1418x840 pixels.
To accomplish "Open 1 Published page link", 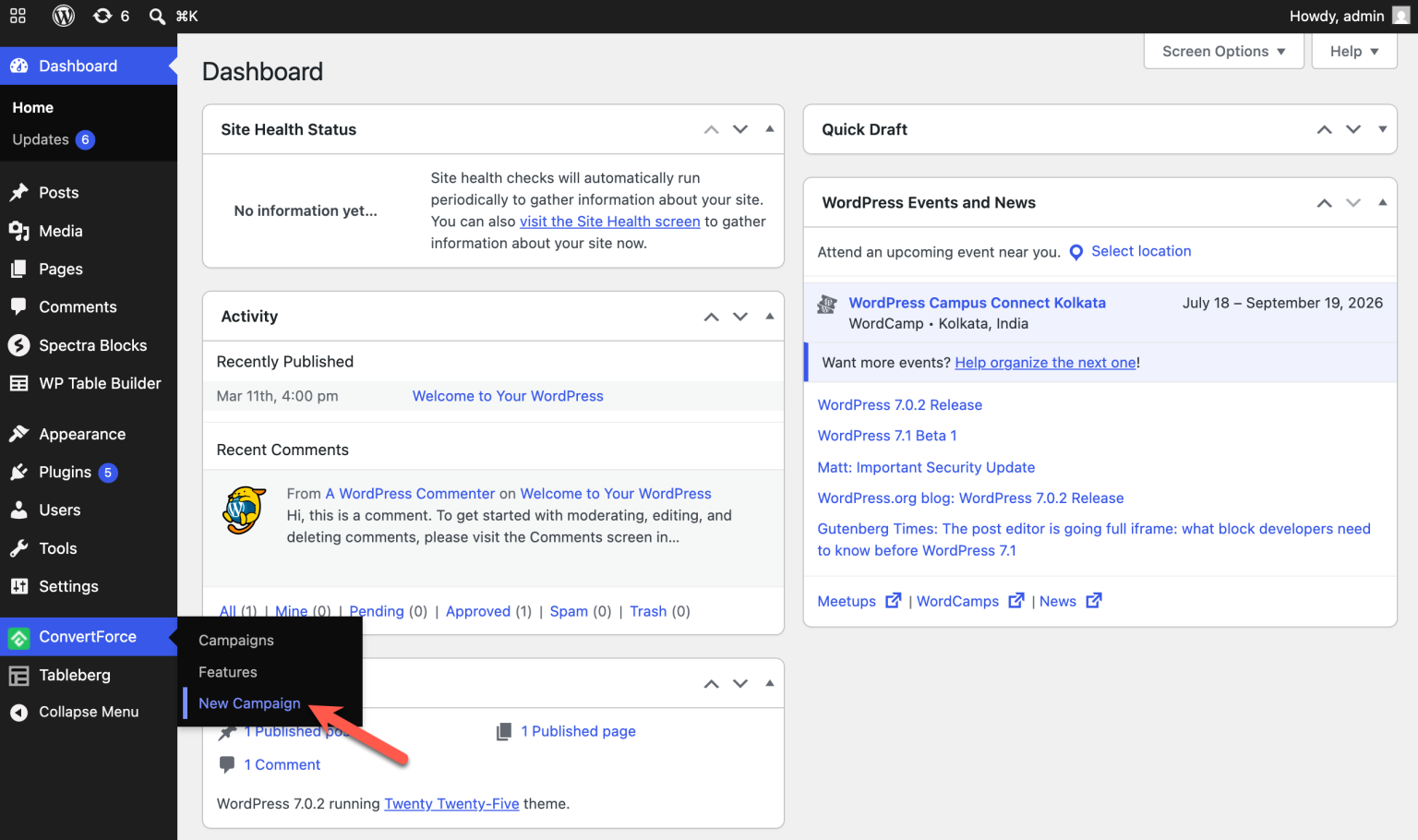I will [x=578, y=731].
